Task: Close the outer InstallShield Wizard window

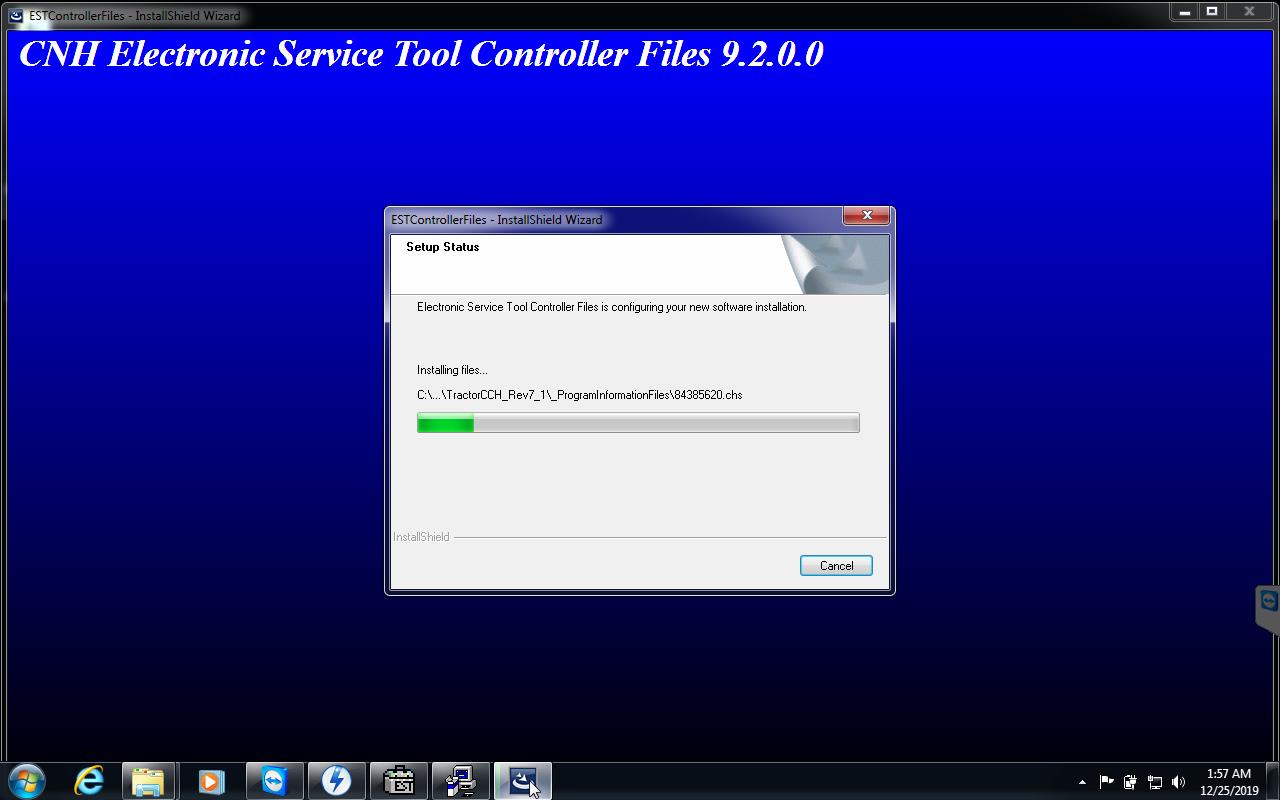Action: [x=1250, y=12]
